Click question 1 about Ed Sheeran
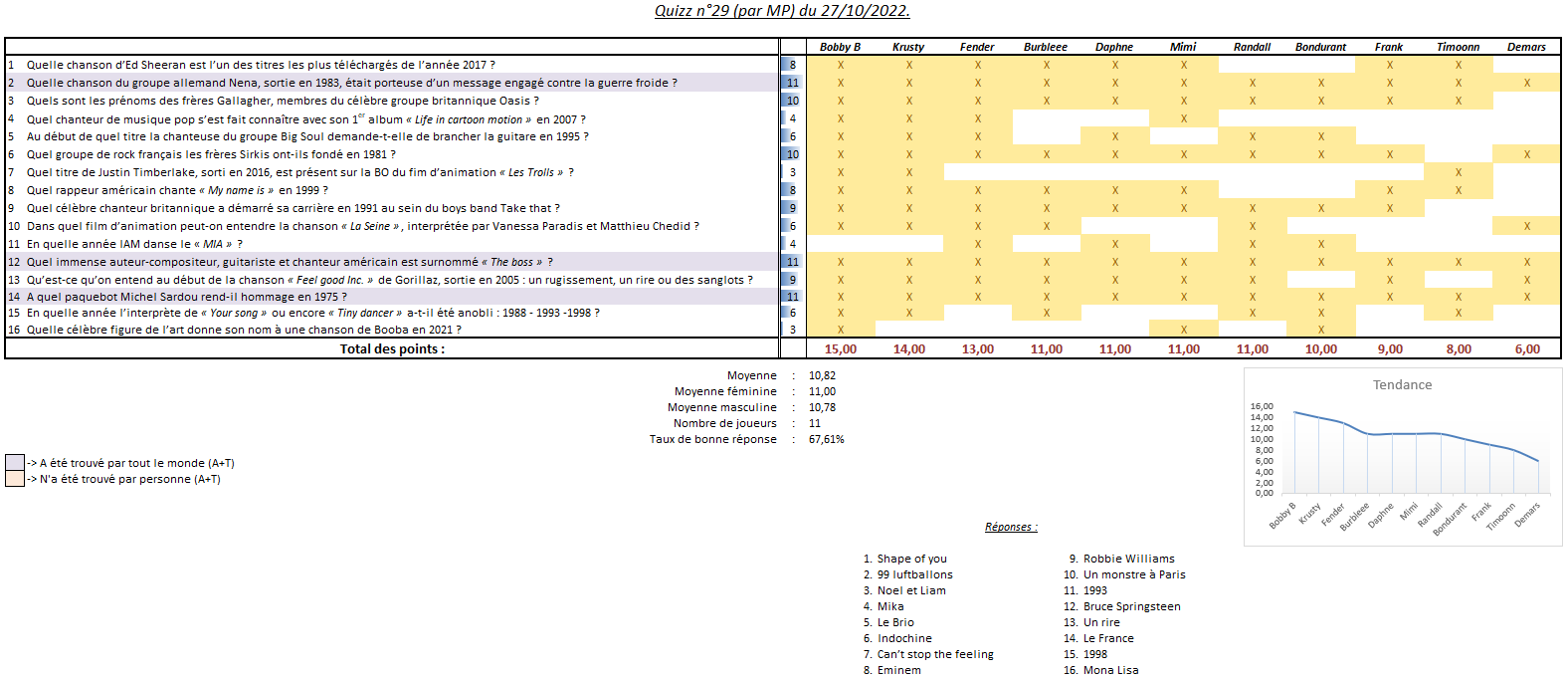 (x=261, y=65)
